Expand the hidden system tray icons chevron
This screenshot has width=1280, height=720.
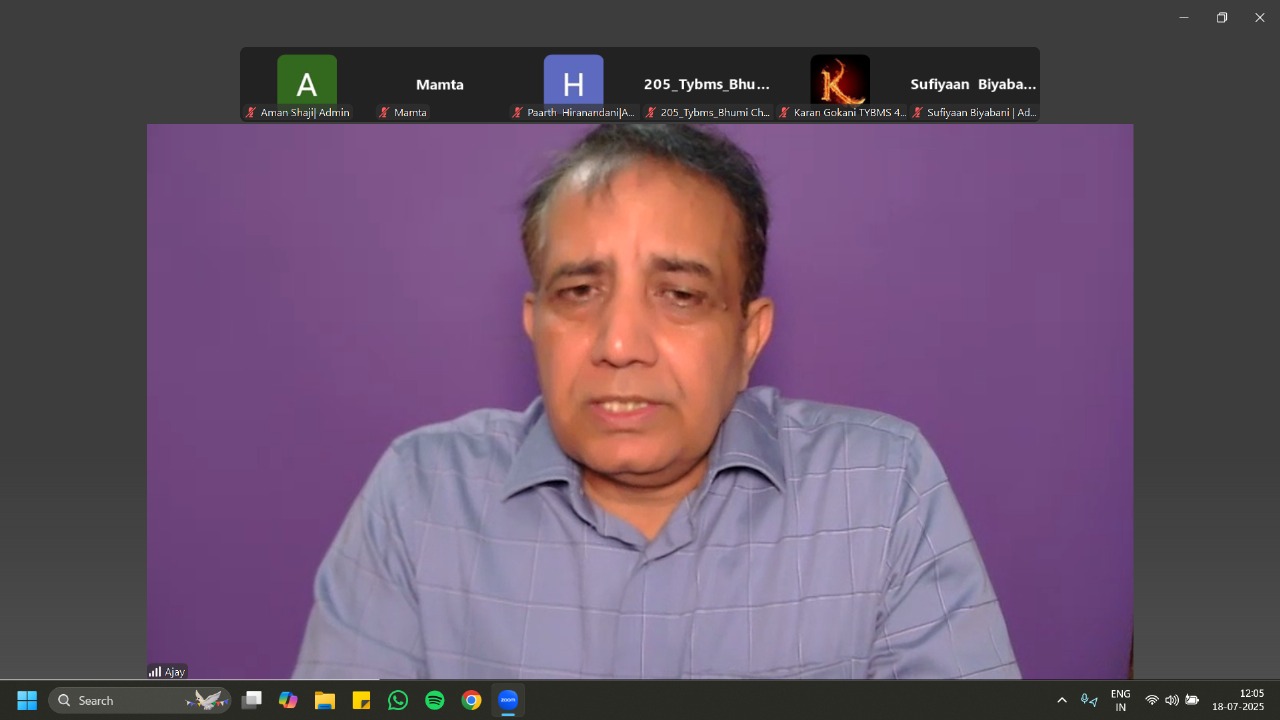click(x=1062, y=700)
